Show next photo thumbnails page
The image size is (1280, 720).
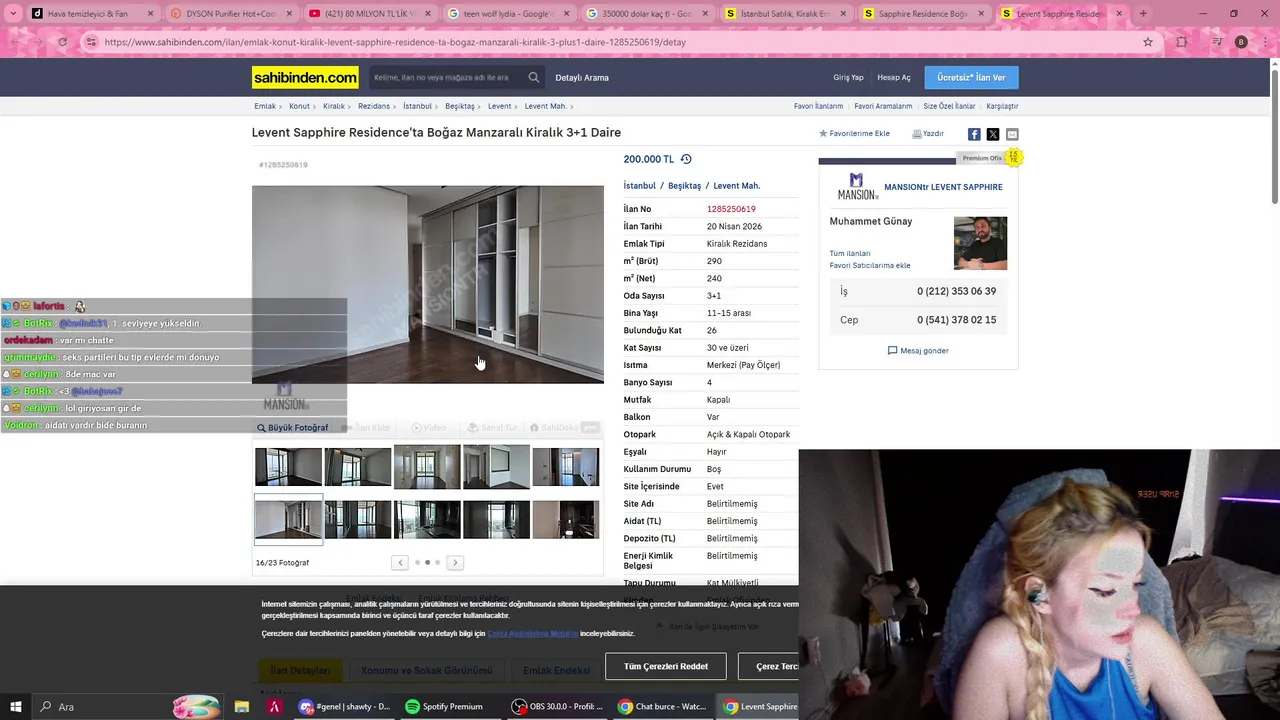click(x=455, y=563)
